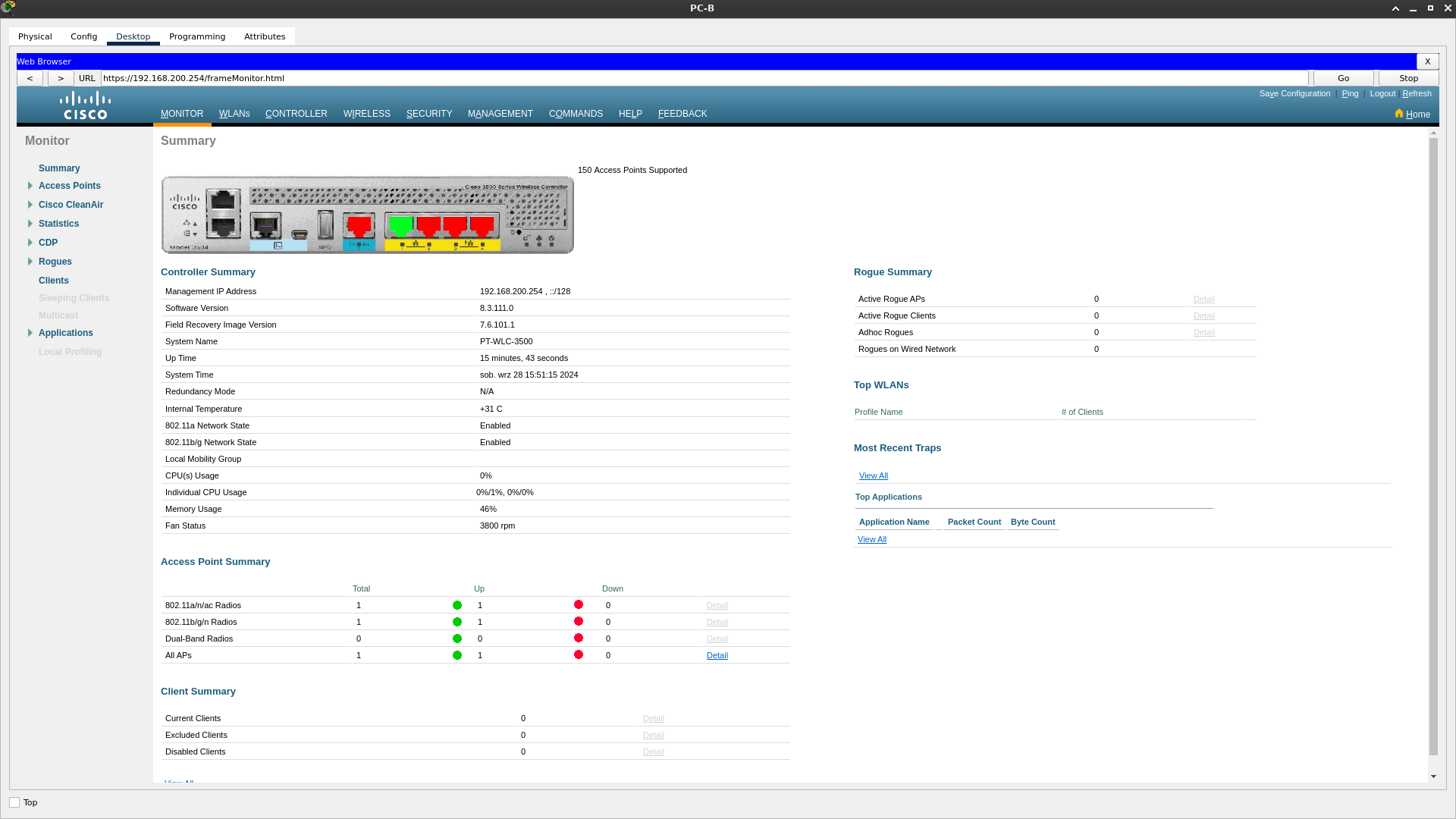Click the red Down indicator for 802.11a/n/ac Radios

(x=579, y=604)
